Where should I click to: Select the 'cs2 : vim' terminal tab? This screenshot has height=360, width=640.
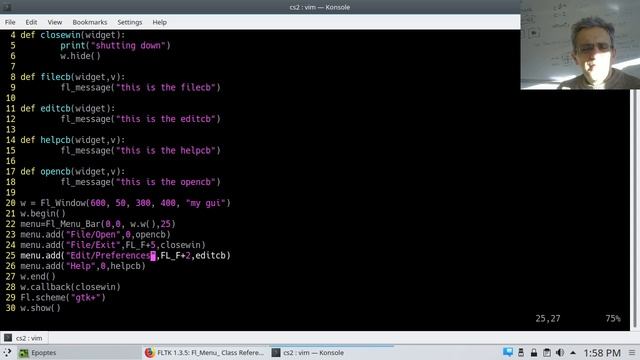pyautogui.click(x=24, y=338)
